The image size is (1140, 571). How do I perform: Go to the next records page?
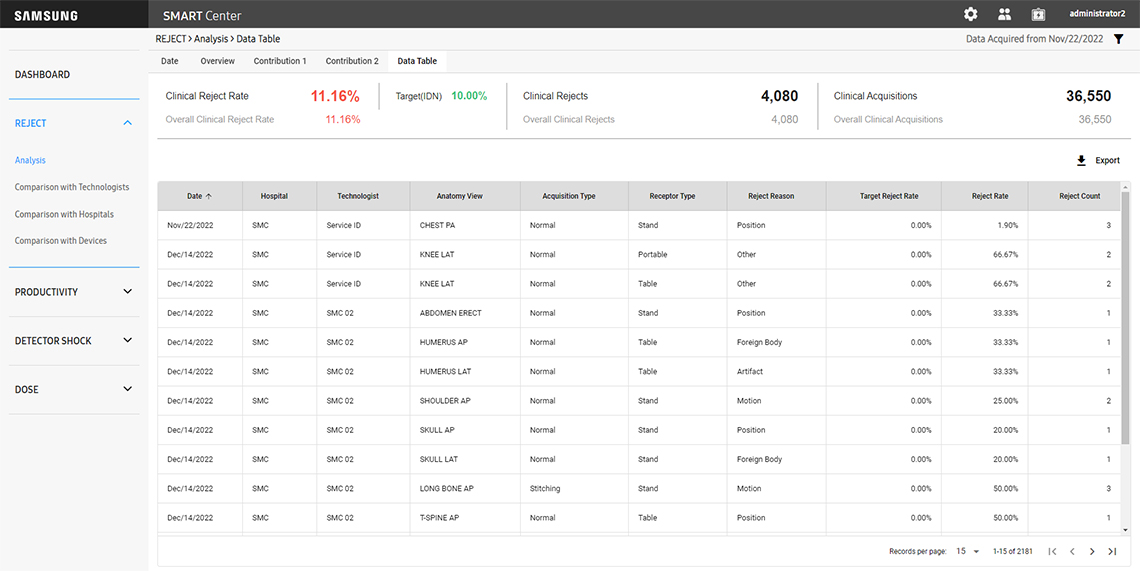1092,551
